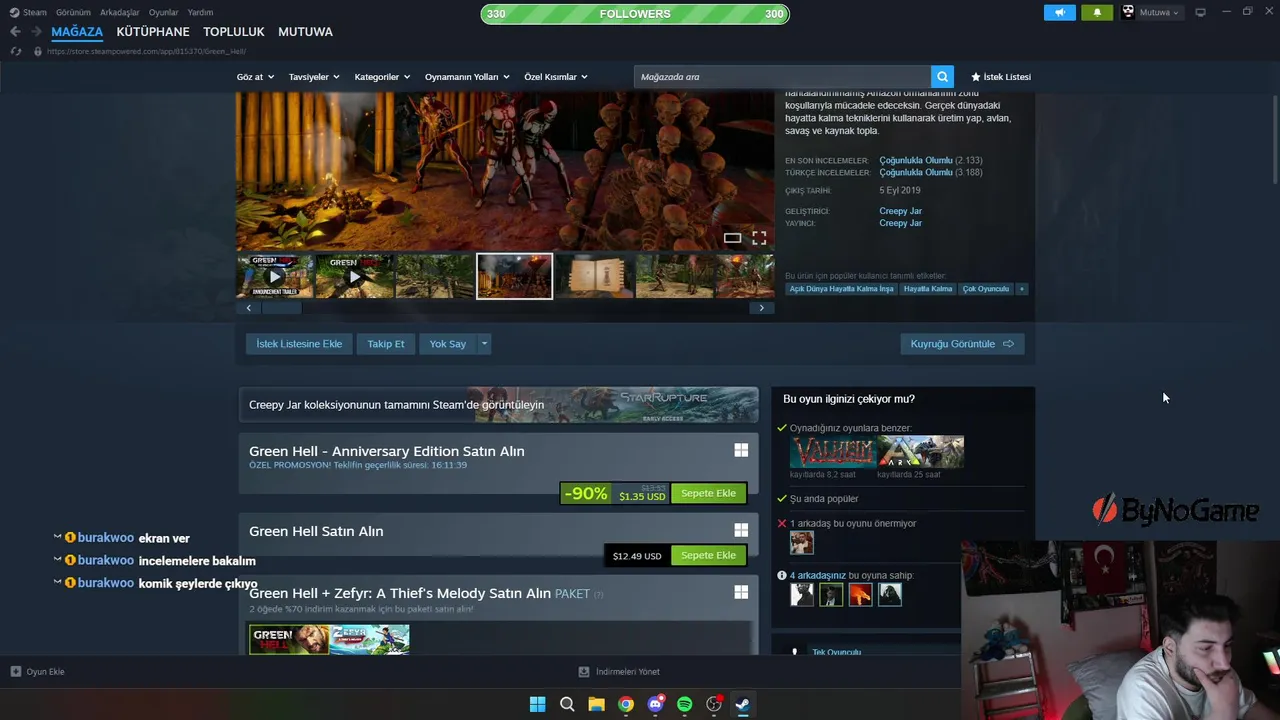1280x720 pixels.
Task: Expand the Kategoriler menu
Action: (382, 77)
